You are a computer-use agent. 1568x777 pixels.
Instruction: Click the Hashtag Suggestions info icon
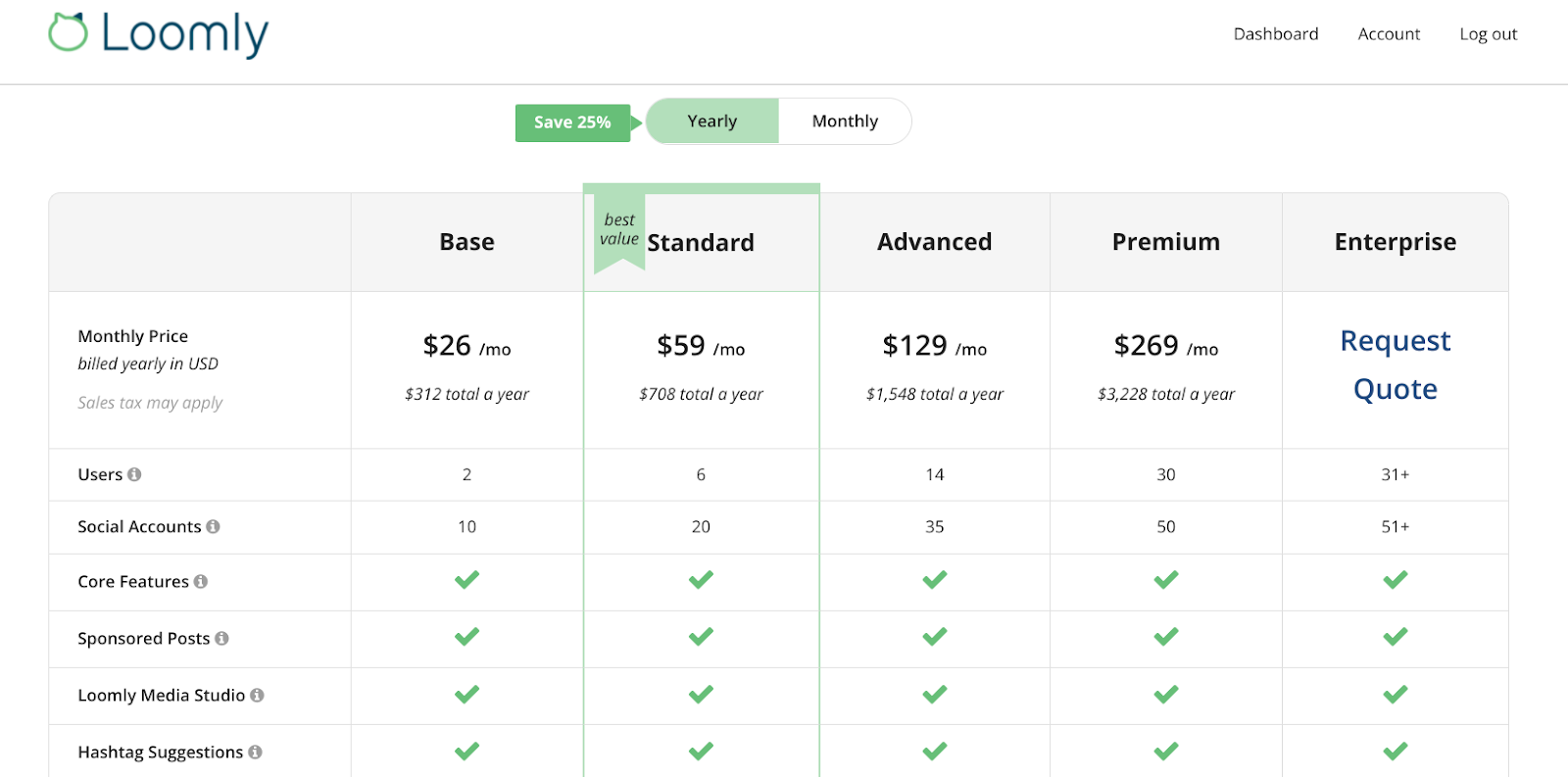(x=255, y=752)
